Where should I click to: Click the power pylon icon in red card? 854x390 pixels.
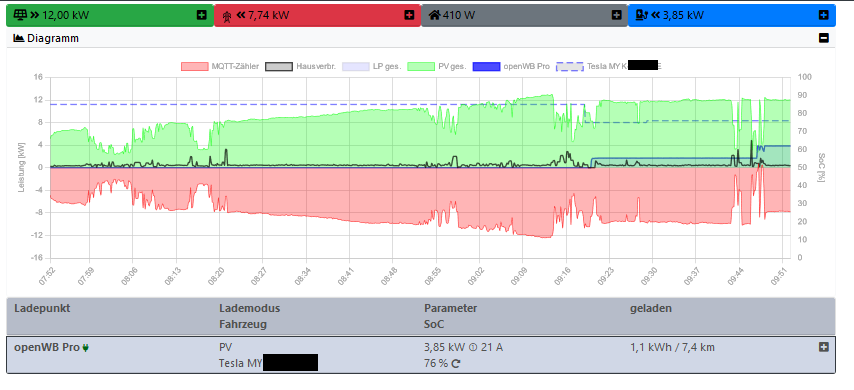click(227, 16)
